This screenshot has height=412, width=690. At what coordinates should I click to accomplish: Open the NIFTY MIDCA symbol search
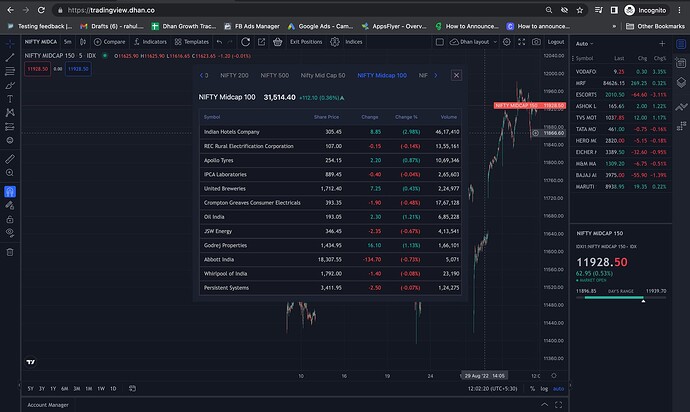pyautogui.click(x=40, y=42)
